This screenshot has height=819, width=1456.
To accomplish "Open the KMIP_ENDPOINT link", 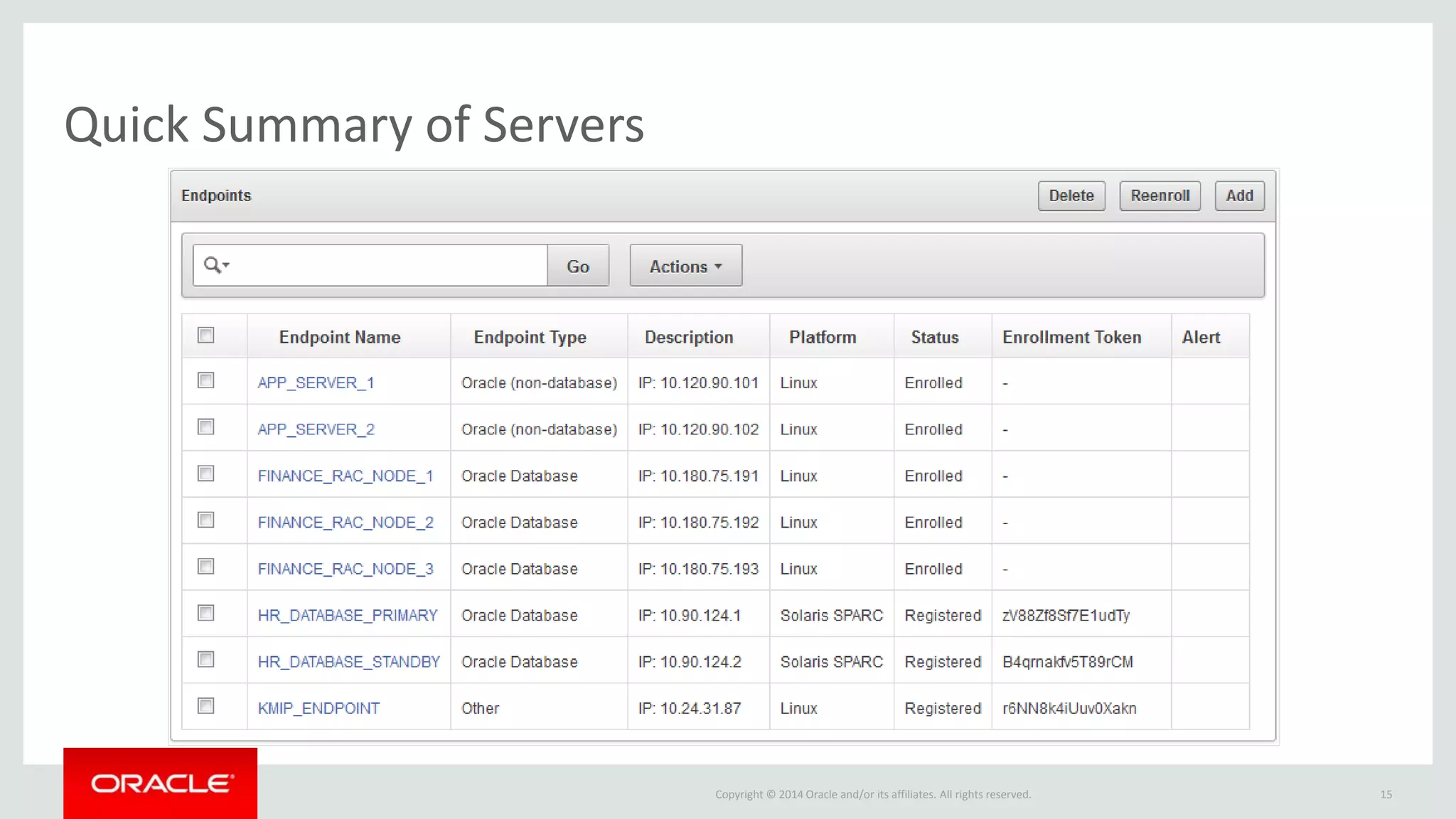I will (x=318, y=709).
